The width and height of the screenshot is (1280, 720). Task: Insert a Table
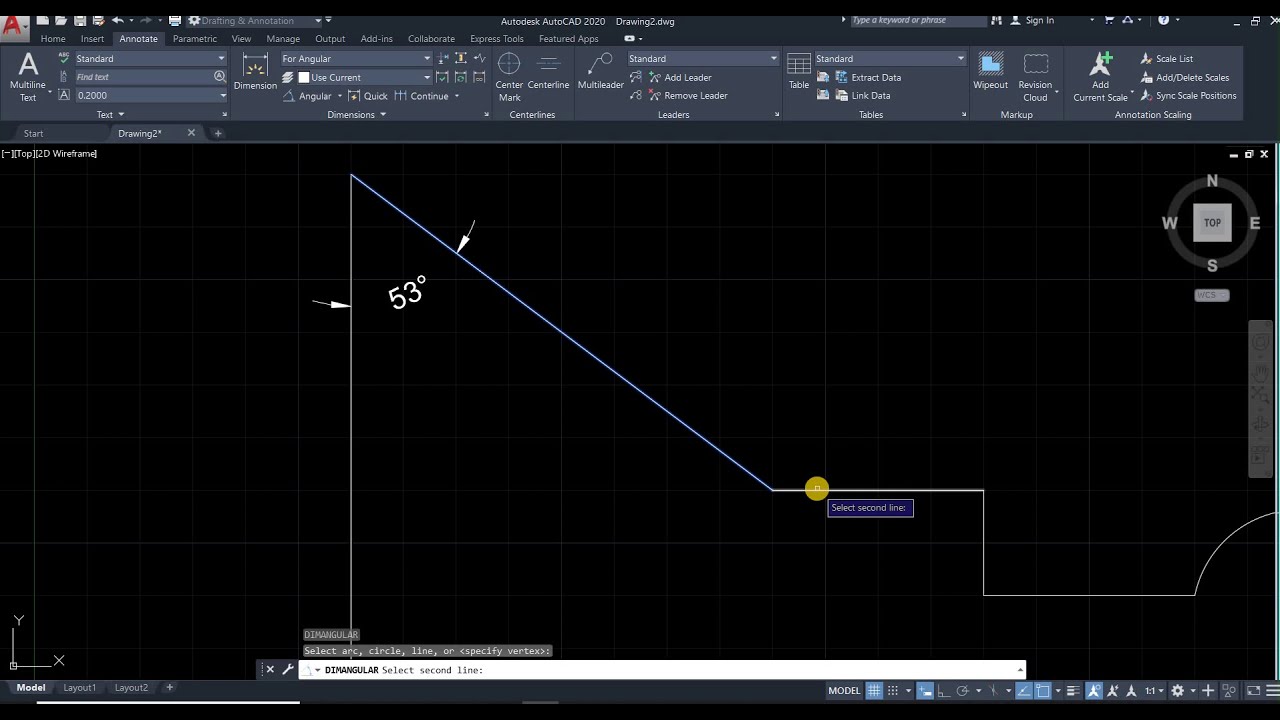(798, 72)
